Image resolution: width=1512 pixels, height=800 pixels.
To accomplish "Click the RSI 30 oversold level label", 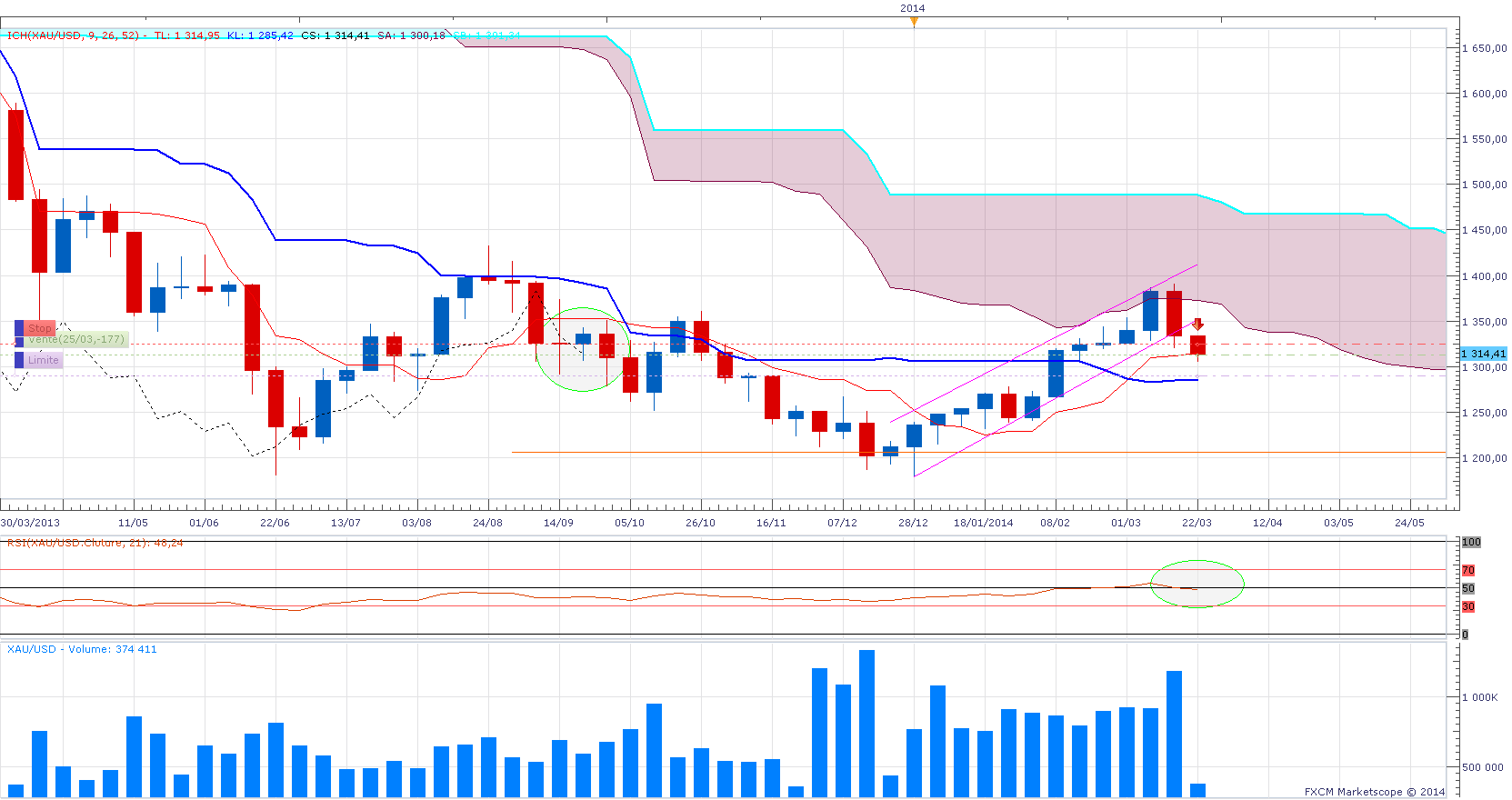I will [x=1468, y=606].
